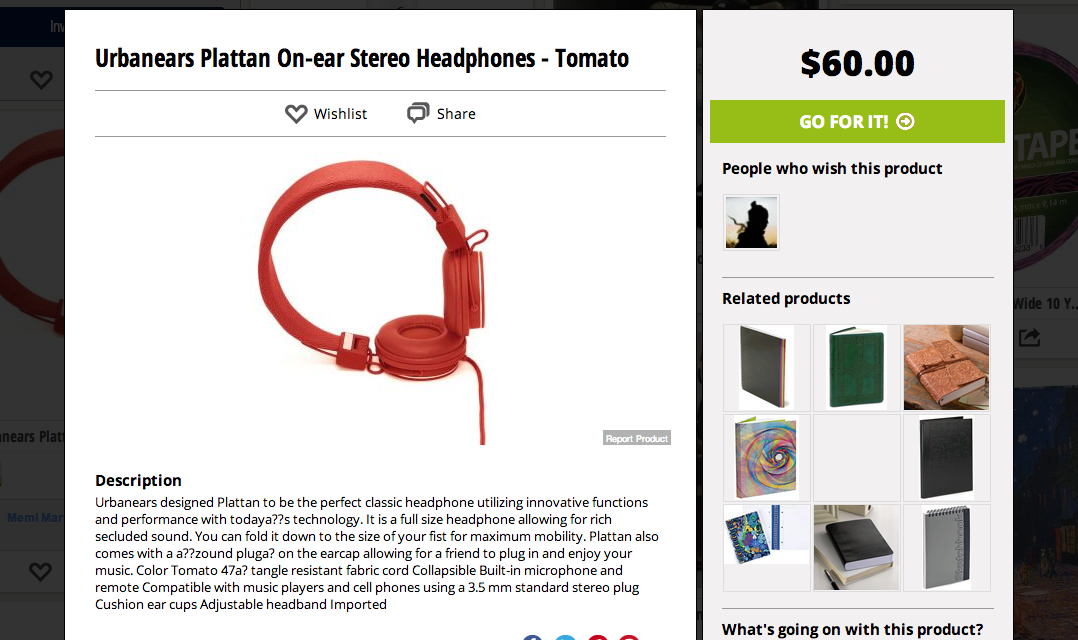
Task: Select the green embossed journal thumbnail
Action: tap(857, 368)
